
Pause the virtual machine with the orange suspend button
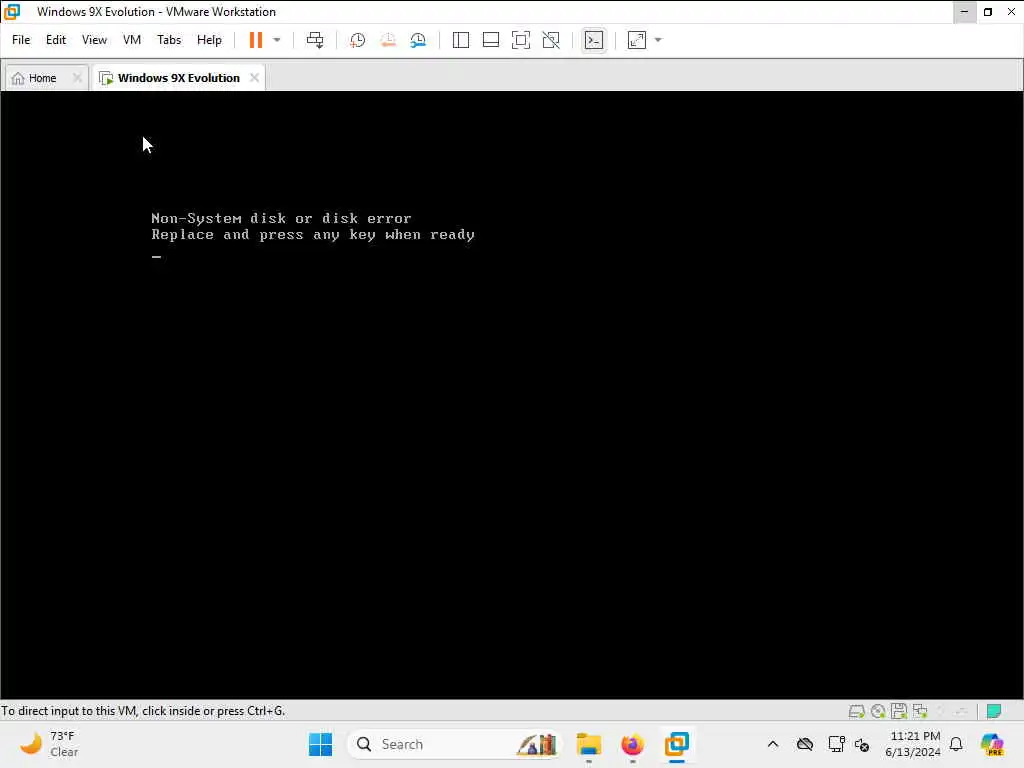[255, 40]
